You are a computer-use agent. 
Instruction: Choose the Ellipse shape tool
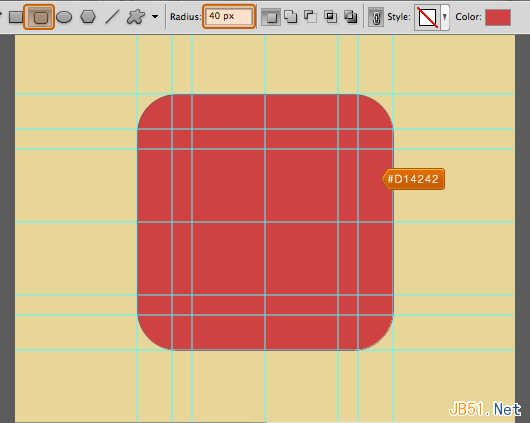click(x=64, y=17)
